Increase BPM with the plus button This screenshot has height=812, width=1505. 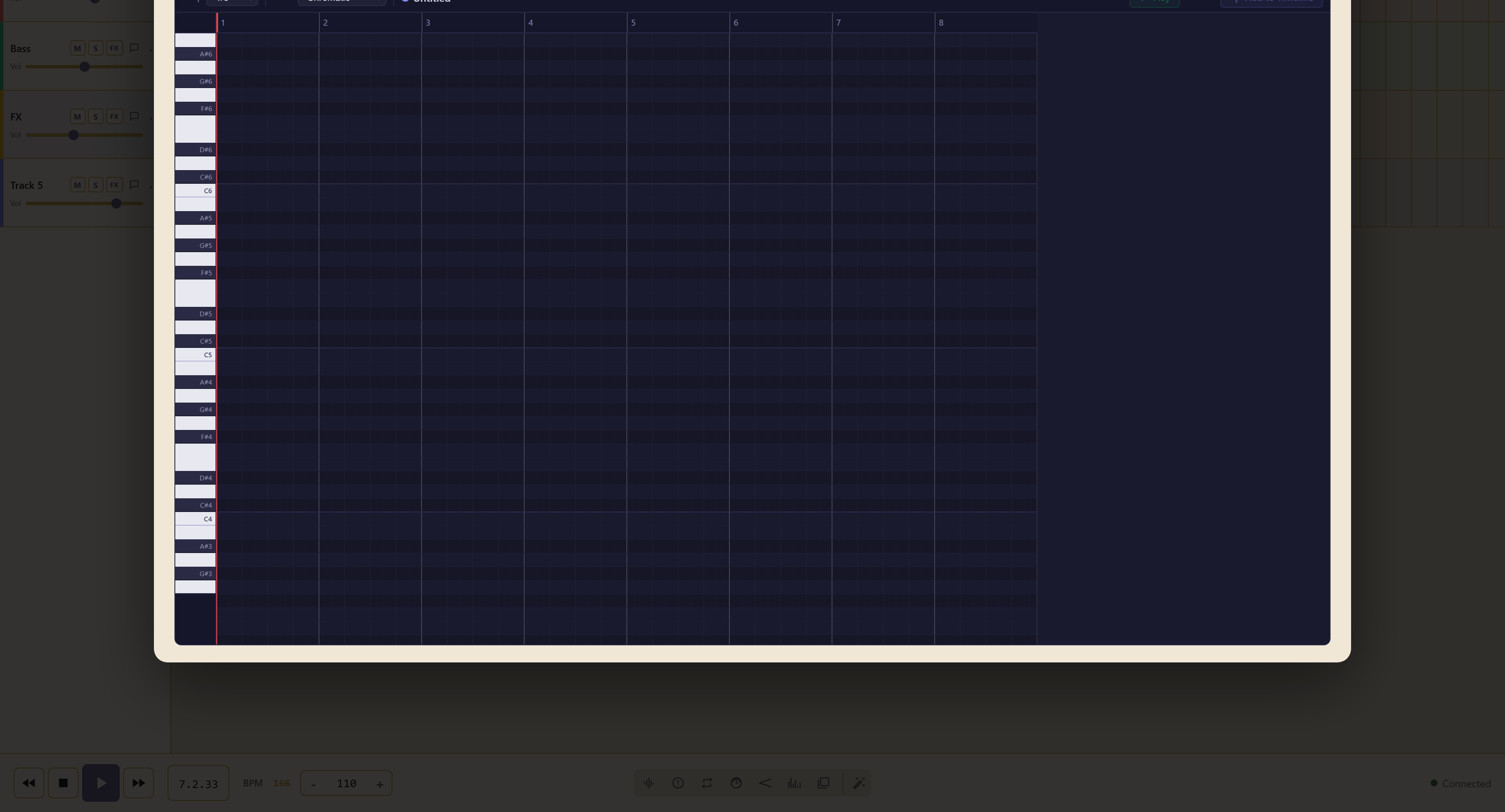(x=380, y=784)
